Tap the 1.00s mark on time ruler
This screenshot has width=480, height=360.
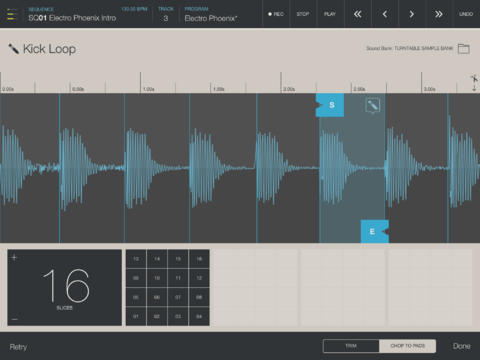click(148, 89)
